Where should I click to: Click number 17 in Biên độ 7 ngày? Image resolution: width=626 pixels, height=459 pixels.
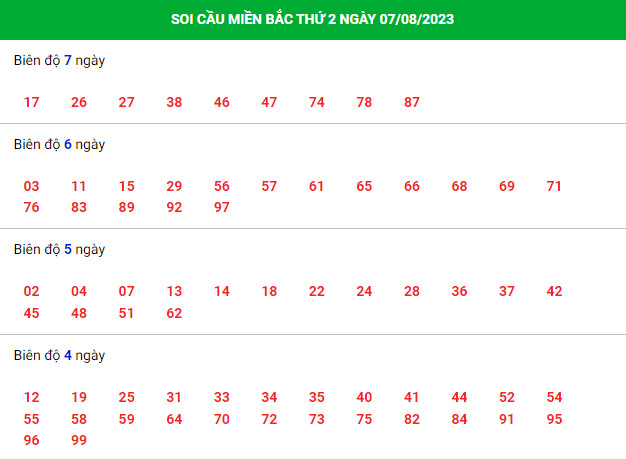pos(31,102)
